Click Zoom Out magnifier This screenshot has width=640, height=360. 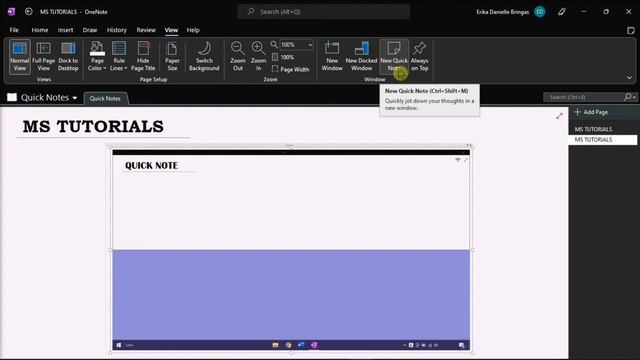click(238, 56)
